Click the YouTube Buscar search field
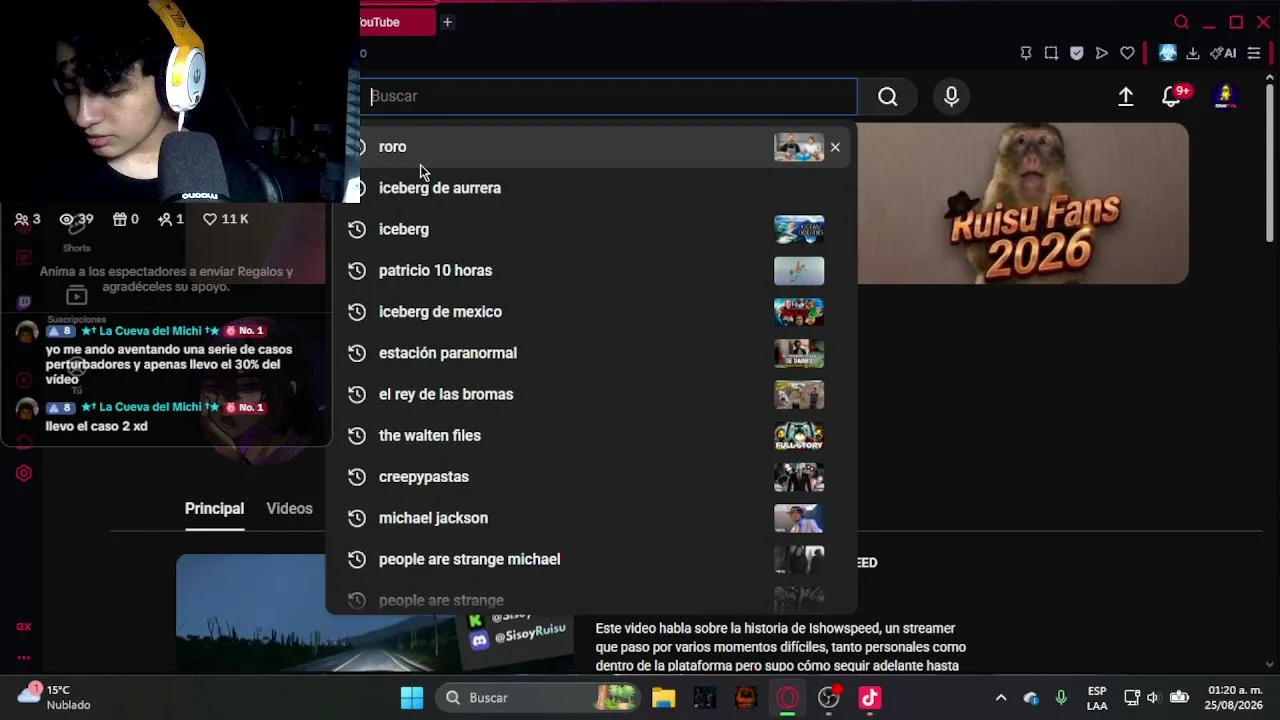The width and height of the screenshot is (1280, 720). point(608,96)
